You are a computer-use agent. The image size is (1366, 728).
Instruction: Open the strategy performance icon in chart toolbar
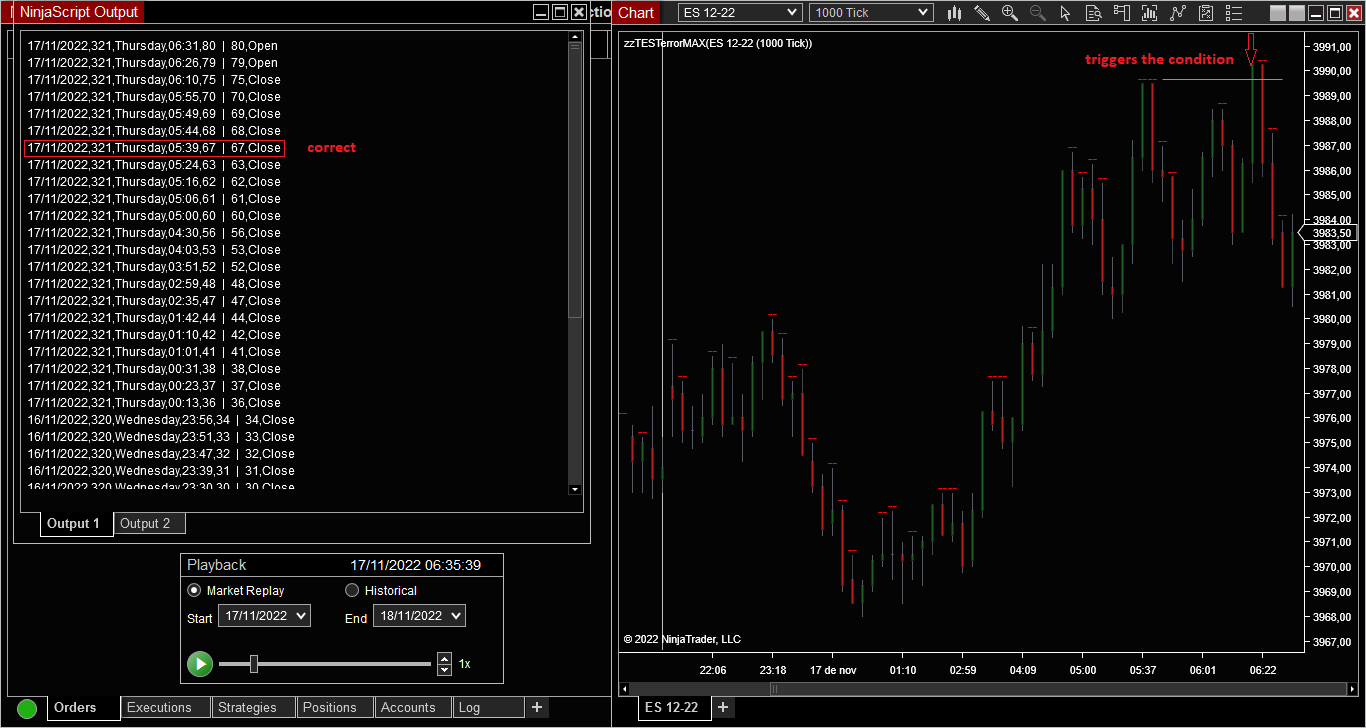tap(1206, 13)
